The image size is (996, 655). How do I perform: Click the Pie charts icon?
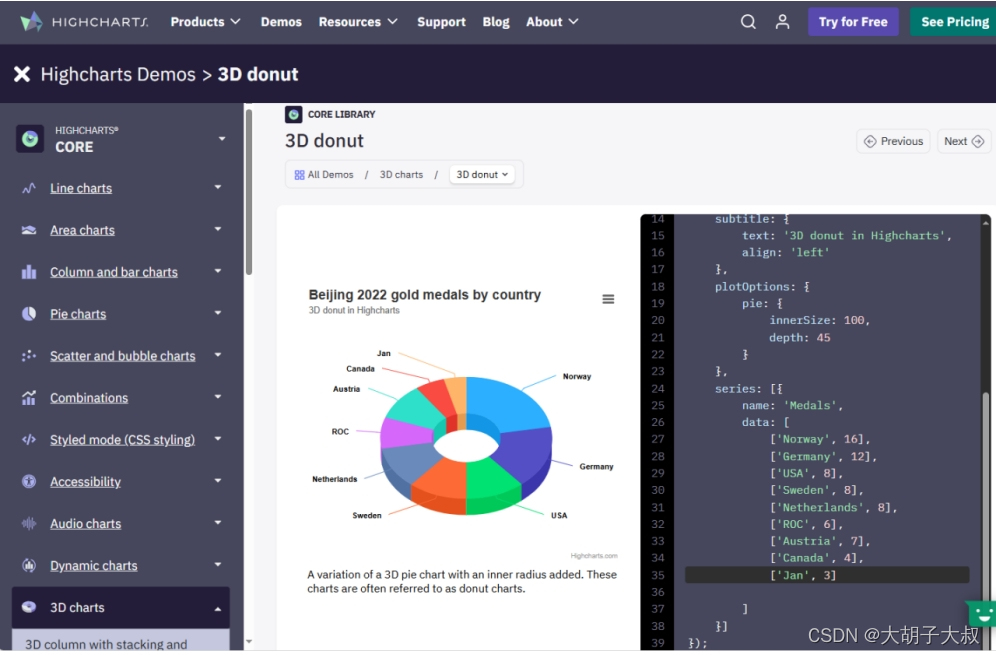point(29,314)
